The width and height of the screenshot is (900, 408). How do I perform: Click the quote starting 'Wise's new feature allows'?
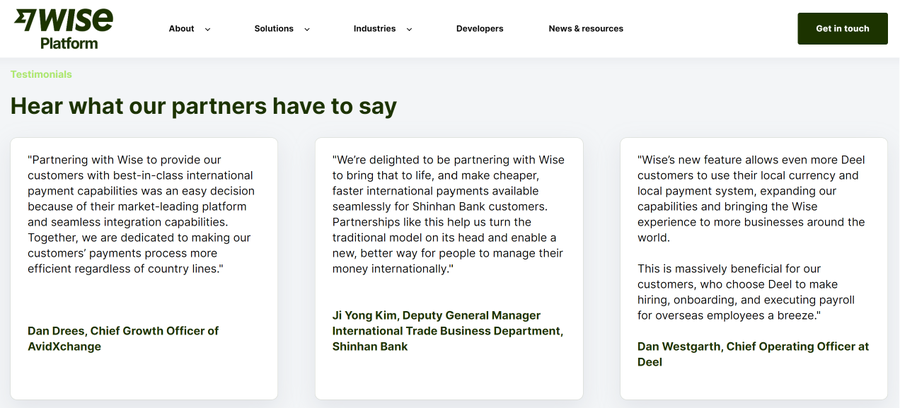tap(751, 198)
